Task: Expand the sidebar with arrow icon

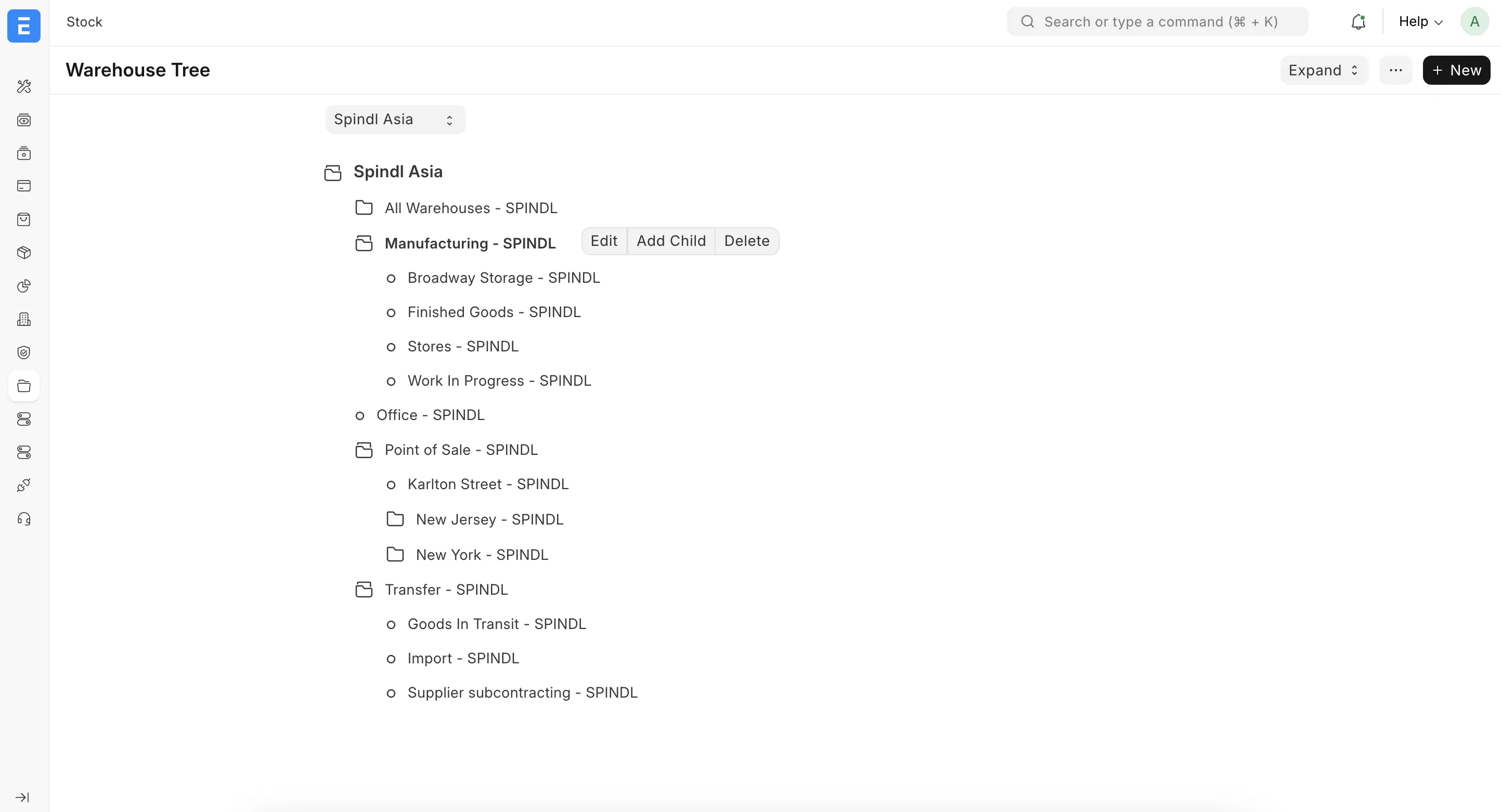Action: (22, 797)
